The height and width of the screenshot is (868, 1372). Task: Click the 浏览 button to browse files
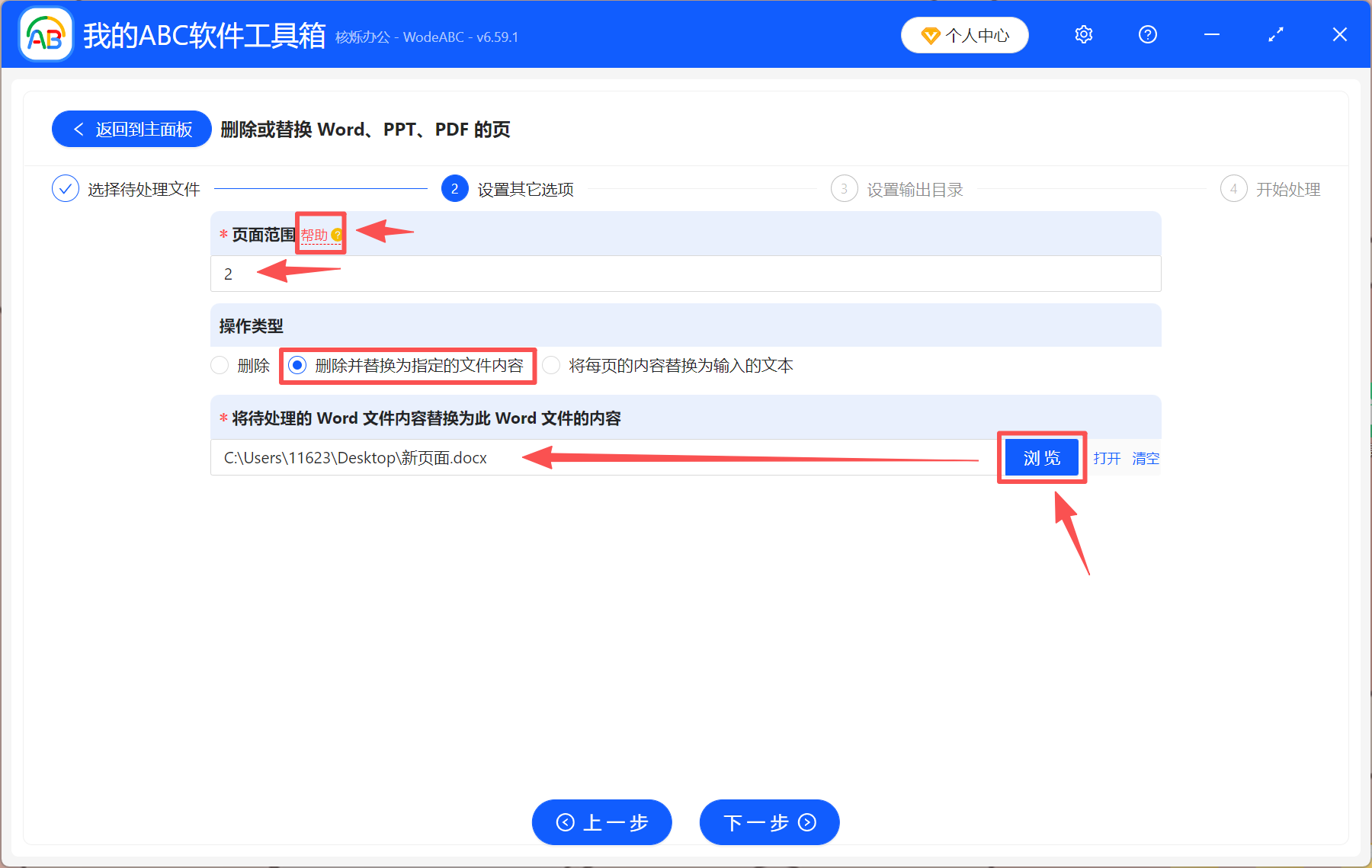1042,457
